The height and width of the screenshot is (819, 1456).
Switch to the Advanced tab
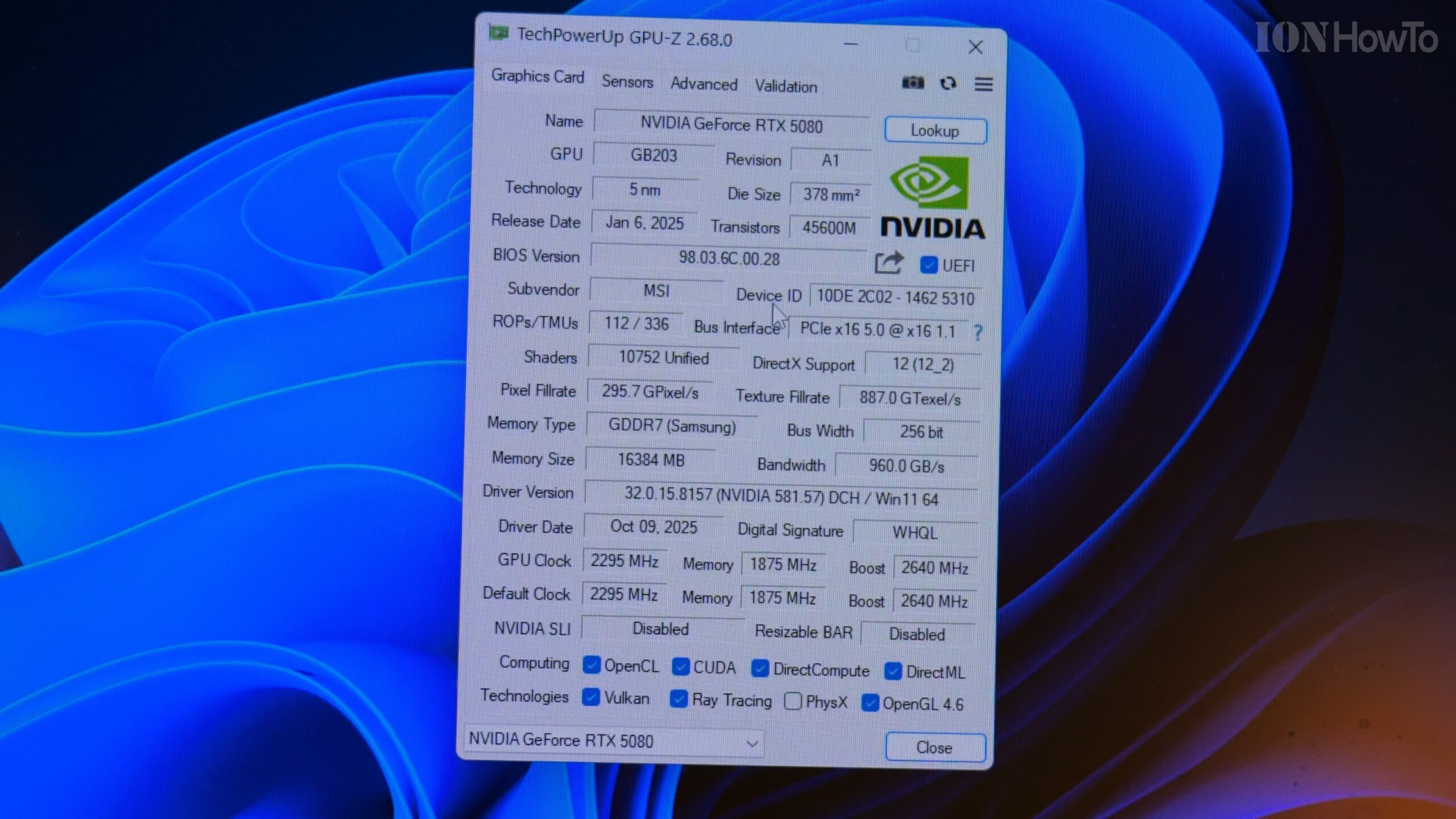(704, 84)
